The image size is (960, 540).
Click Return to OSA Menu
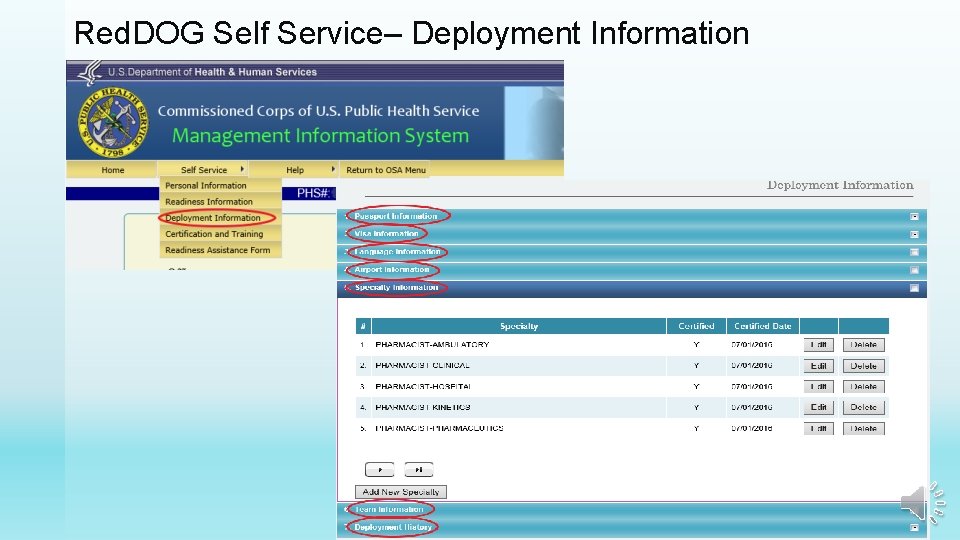click(386, 170)
